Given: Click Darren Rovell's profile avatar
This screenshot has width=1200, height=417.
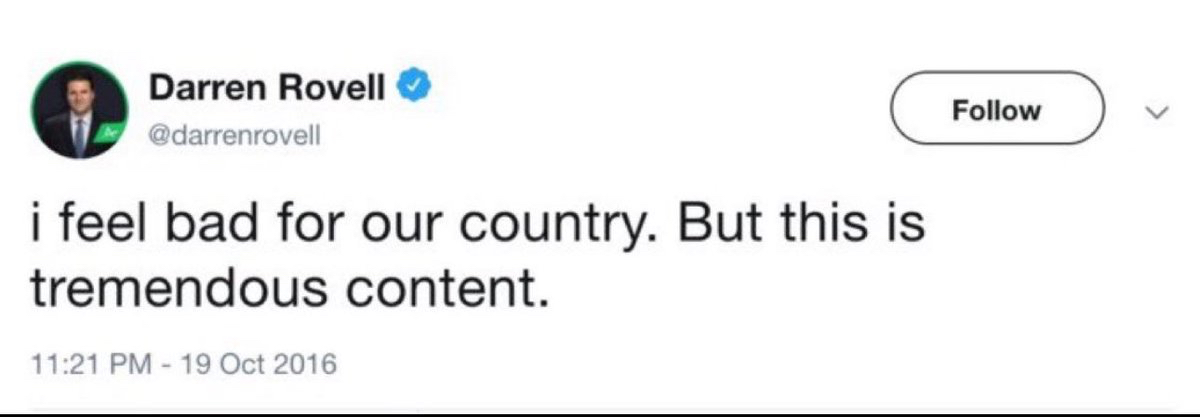Looking at the screenshot, I should pos(78,115).
